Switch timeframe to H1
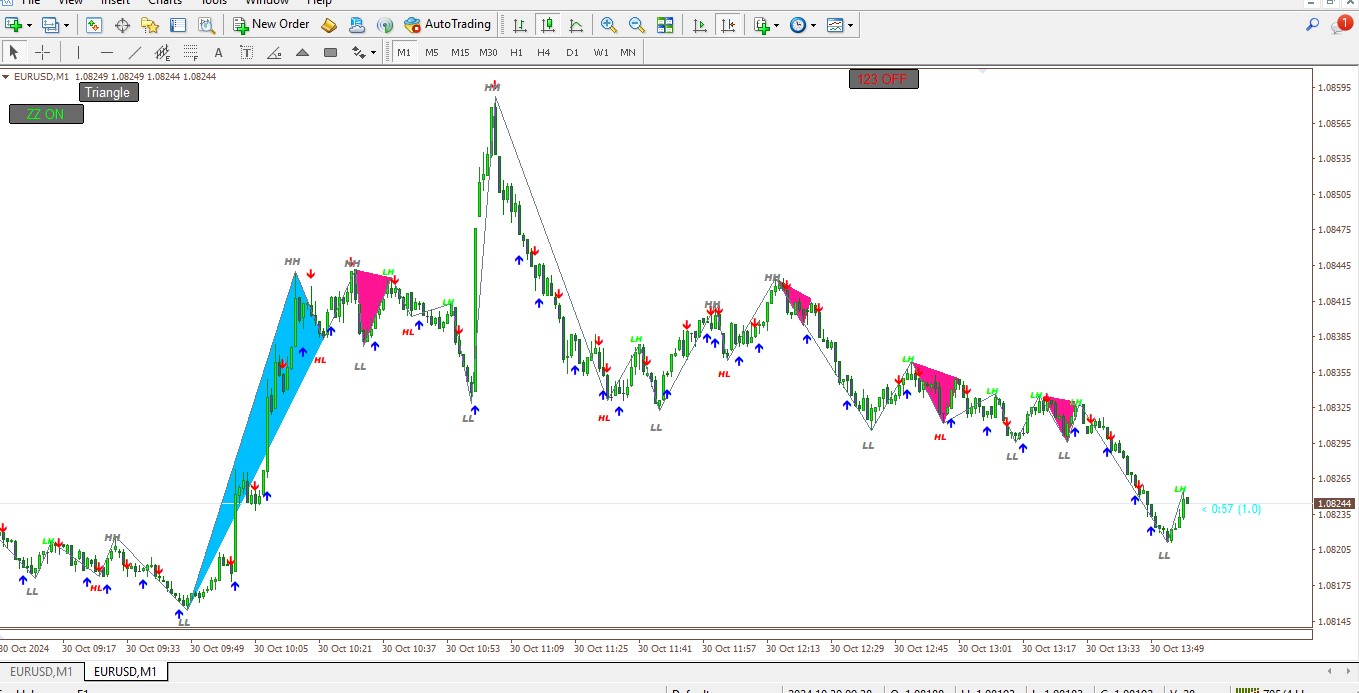The width and height of the screenshot is (1359, 693). [x=516, y=52]
